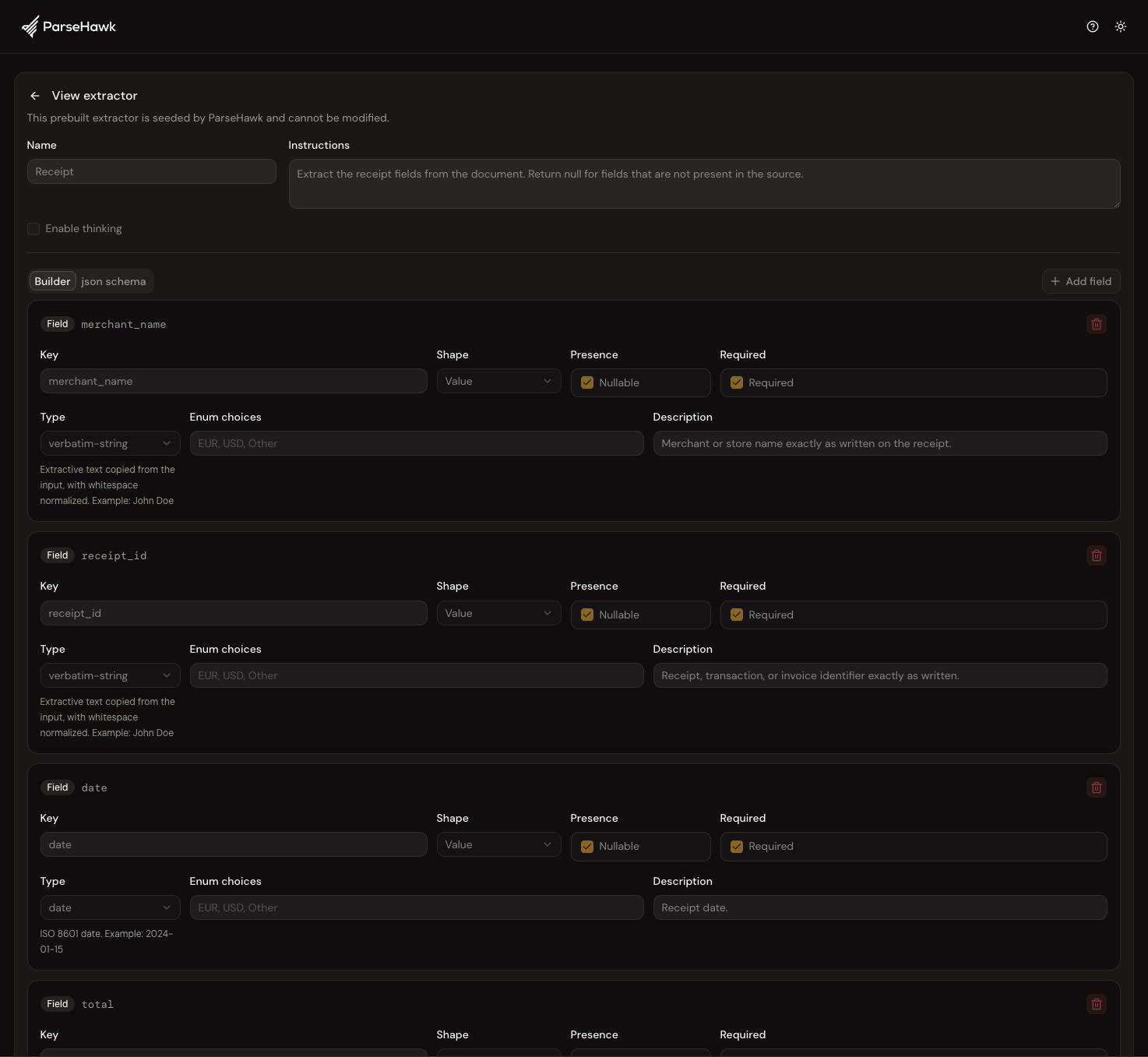Click the 'Field' badge next to receipt_id
This screenshot has height=1057, width=1148.
(58, 555)
